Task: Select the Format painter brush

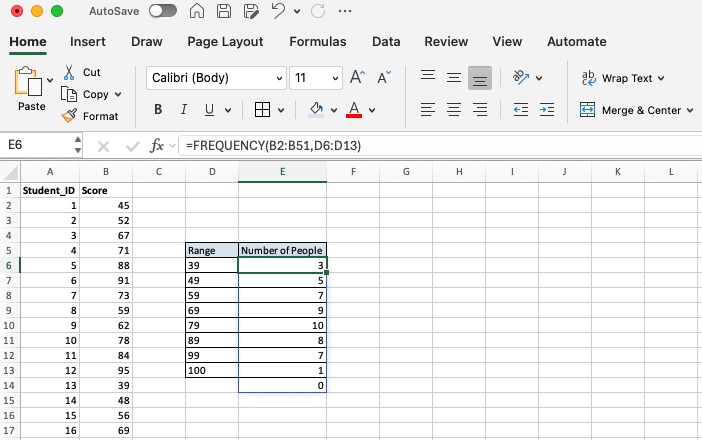Action: (69, 116)
